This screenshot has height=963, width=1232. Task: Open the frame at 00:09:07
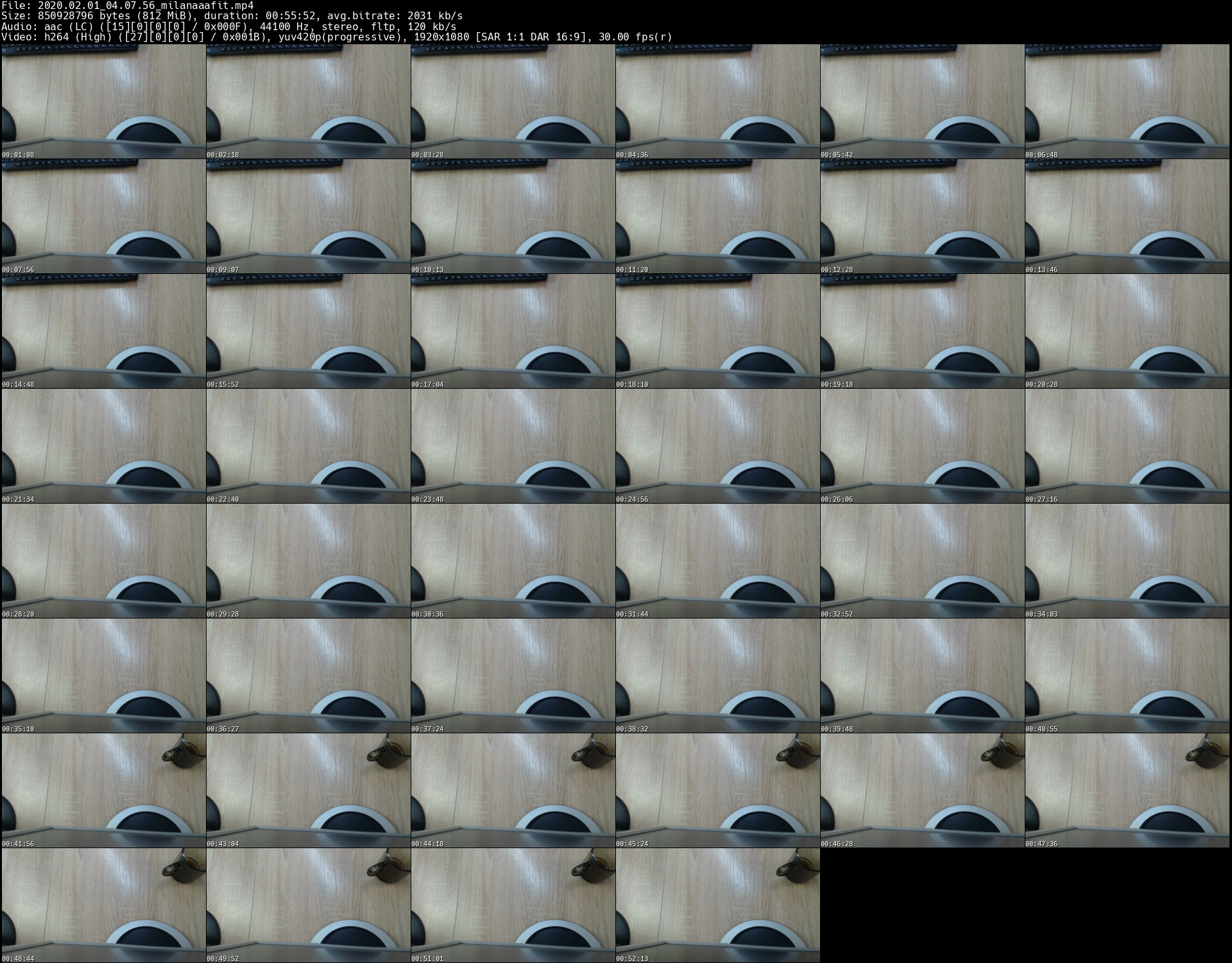point(308,216)
